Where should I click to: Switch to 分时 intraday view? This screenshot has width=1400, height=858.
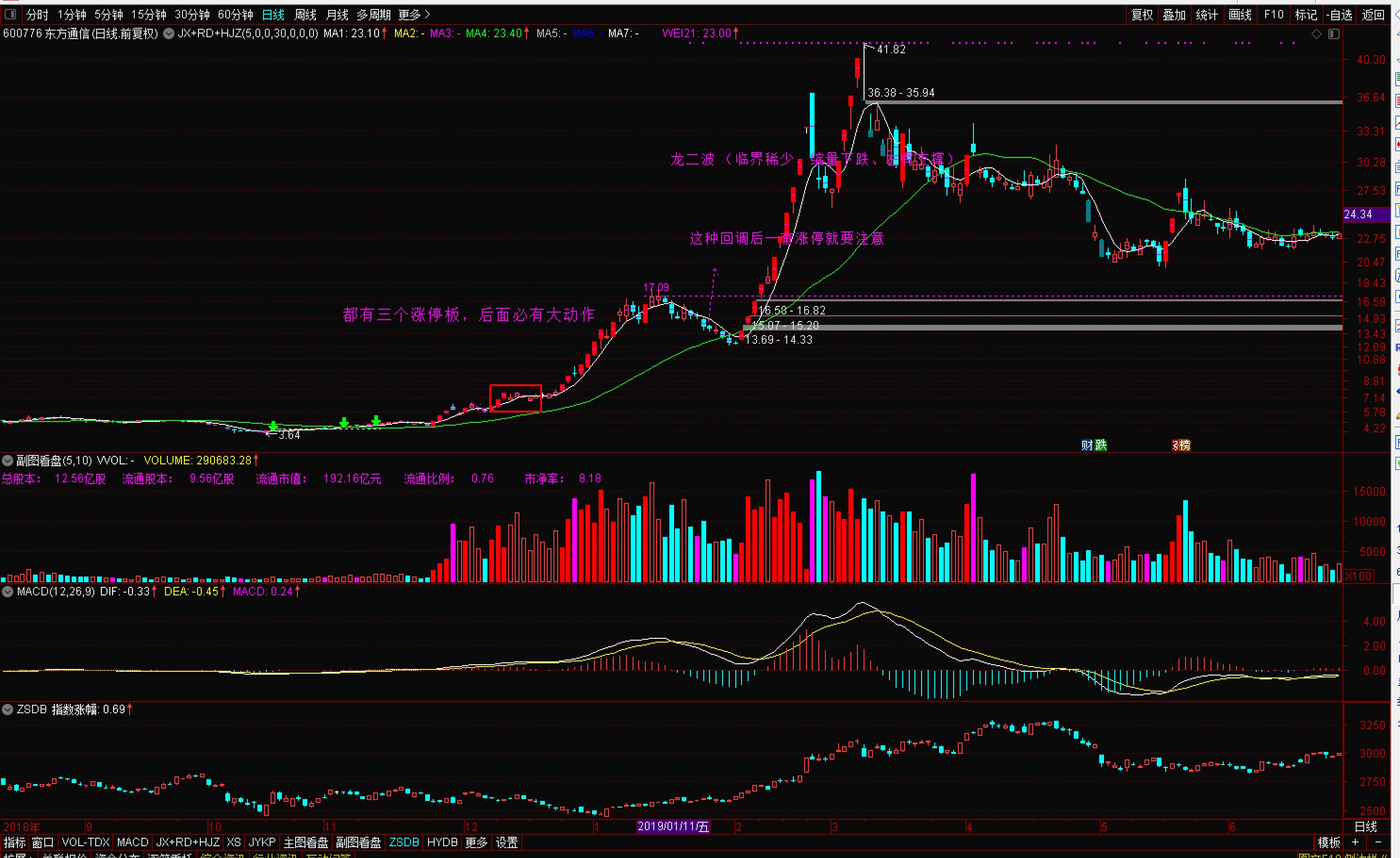pyautogui.click(x=37, y=15)
